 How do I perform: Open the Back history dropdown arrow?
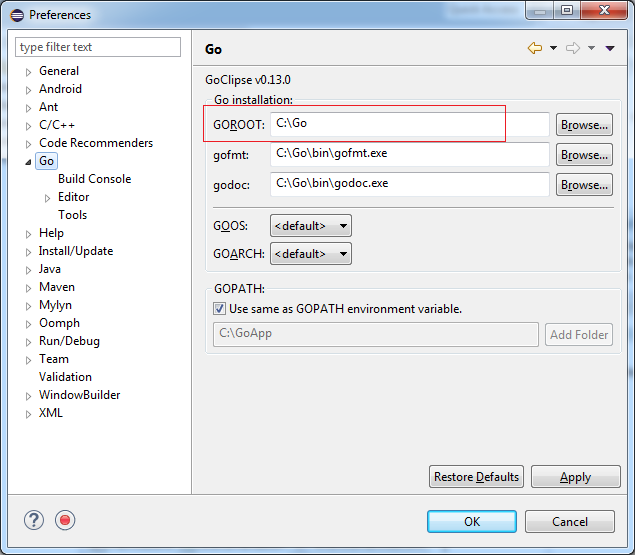pyautogui.click(x=553, y=48)
